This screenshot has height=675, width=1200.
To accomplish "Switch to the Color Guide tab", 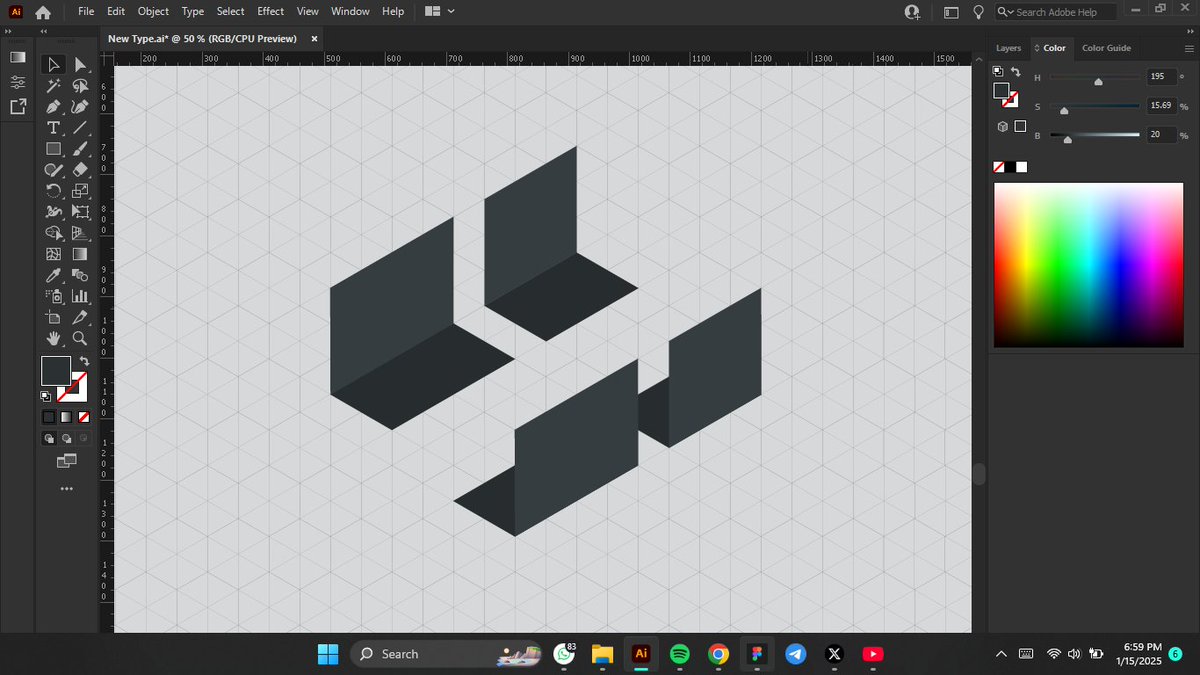I will (x=1106, y=48).
